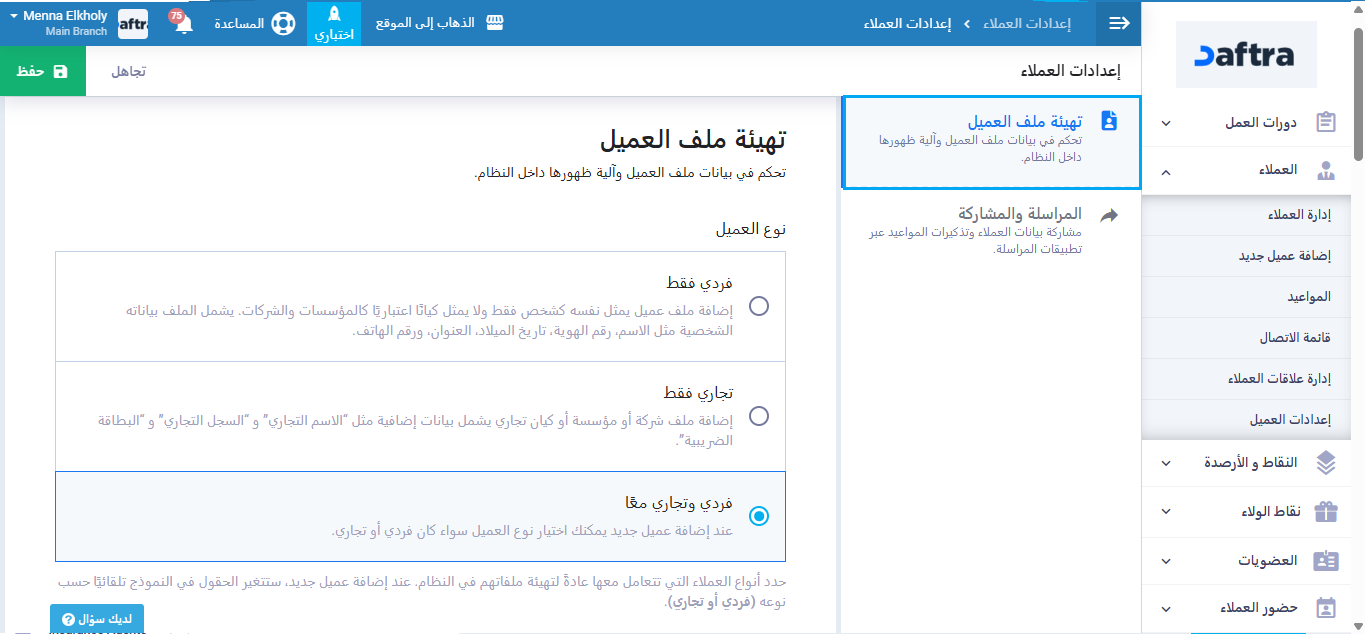Click the Daftra logo in sidebar

pyautogui.click(x=1244, y=56)
